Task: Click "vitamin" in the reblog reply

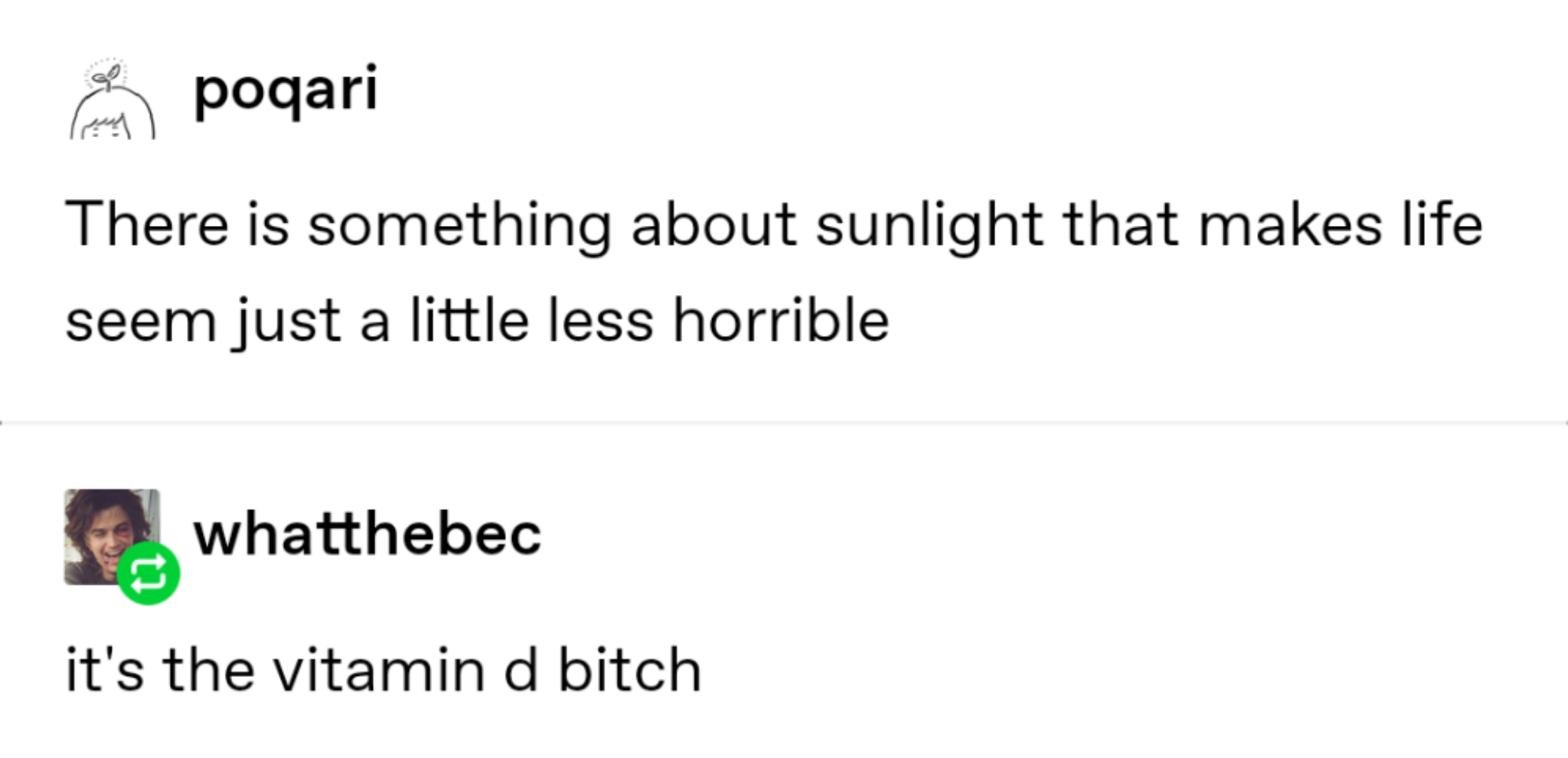Action: 379,671
